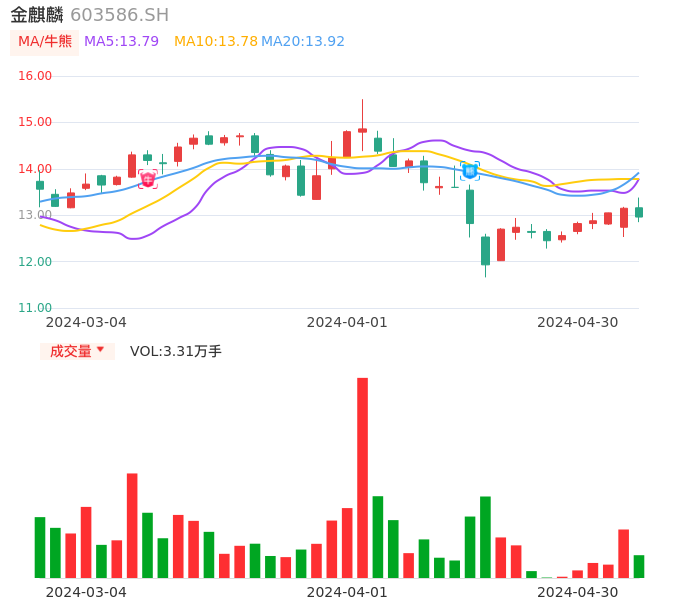Click the 603586.SH stock code

(119, 15)
